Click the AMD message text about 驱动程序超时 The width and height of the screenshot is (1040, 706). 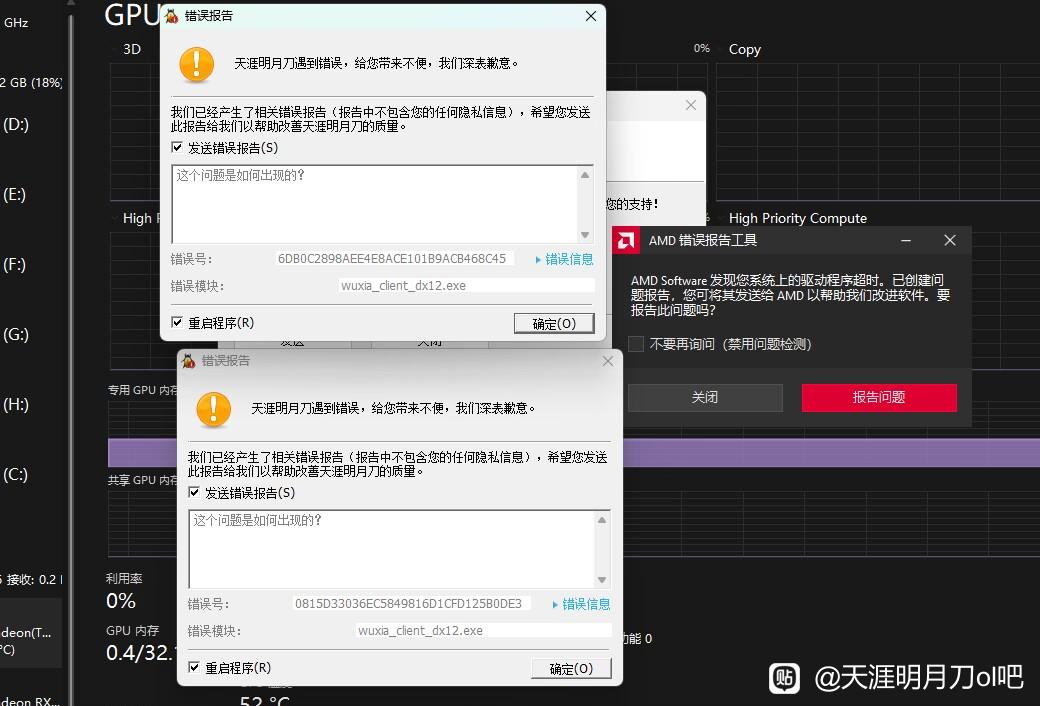[x=790, y=295]
